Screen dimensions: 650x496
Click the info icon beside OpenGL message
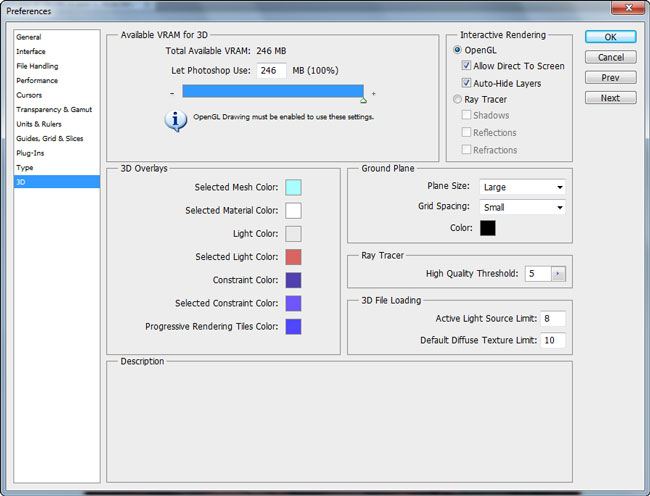point(176,120)
